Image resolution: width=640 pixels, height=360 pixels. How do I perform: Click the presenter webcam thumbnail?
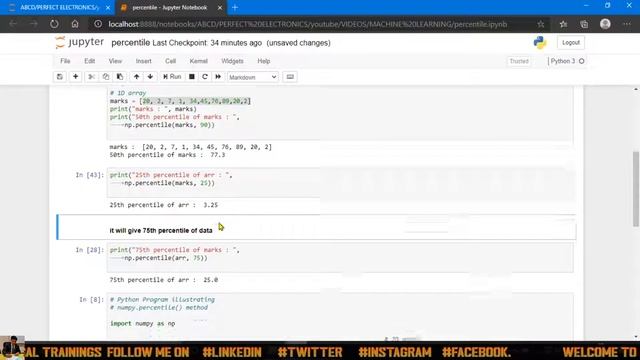click(12, 348)
